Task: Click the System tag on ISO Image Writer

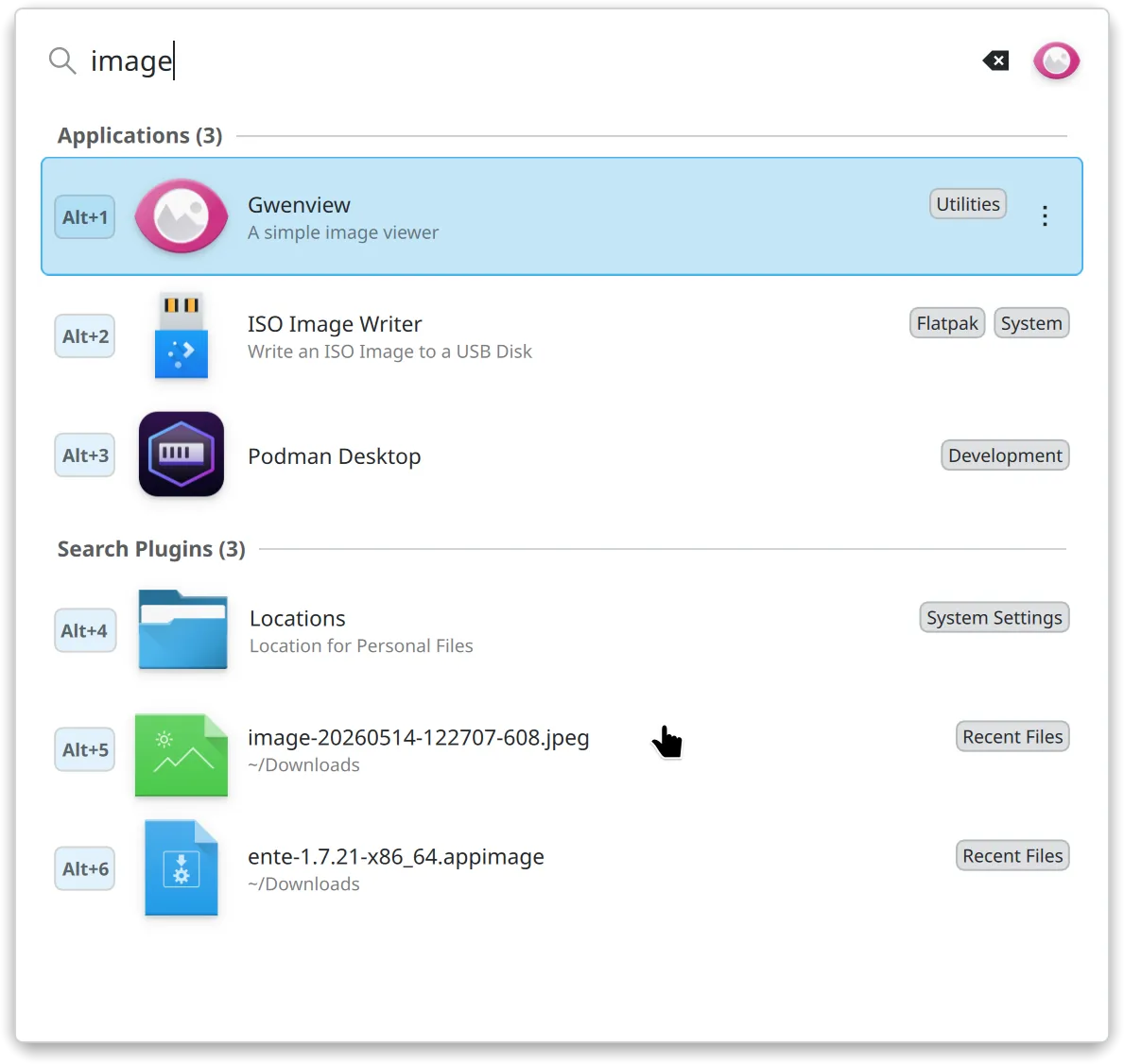Action: click(x=1031, y=323)
